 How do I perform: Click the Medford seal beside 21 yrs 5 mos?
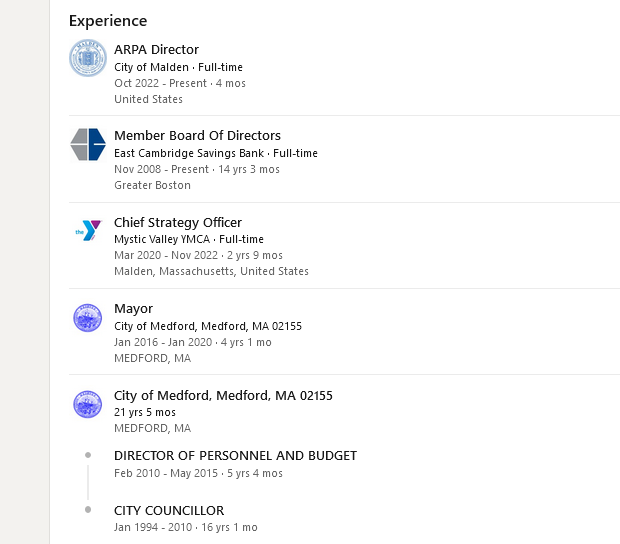pyautogui.click(x=88, y=404)
